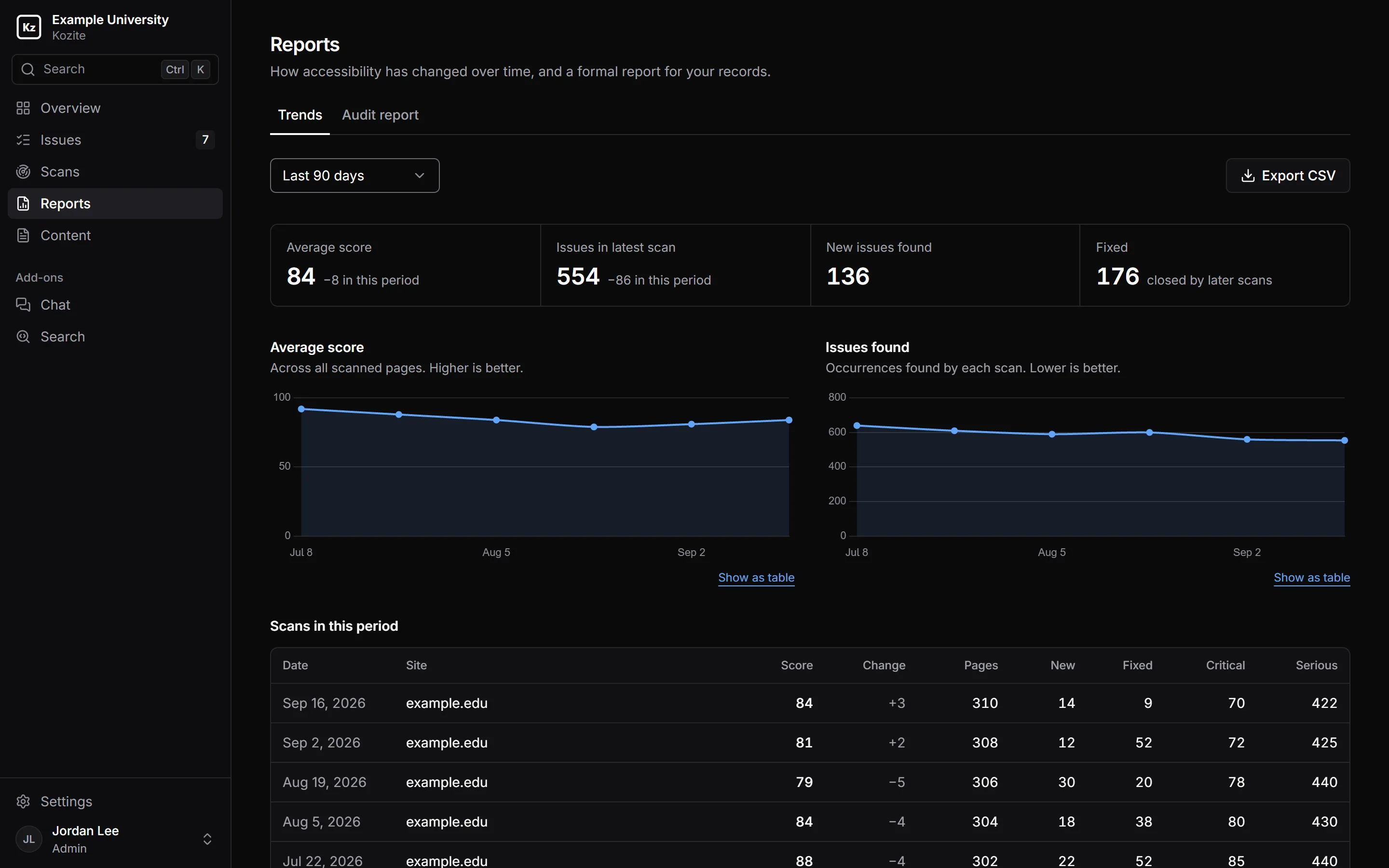Click the New issues found value 136
Screen dimensions: 1389x868
point(848,277)
